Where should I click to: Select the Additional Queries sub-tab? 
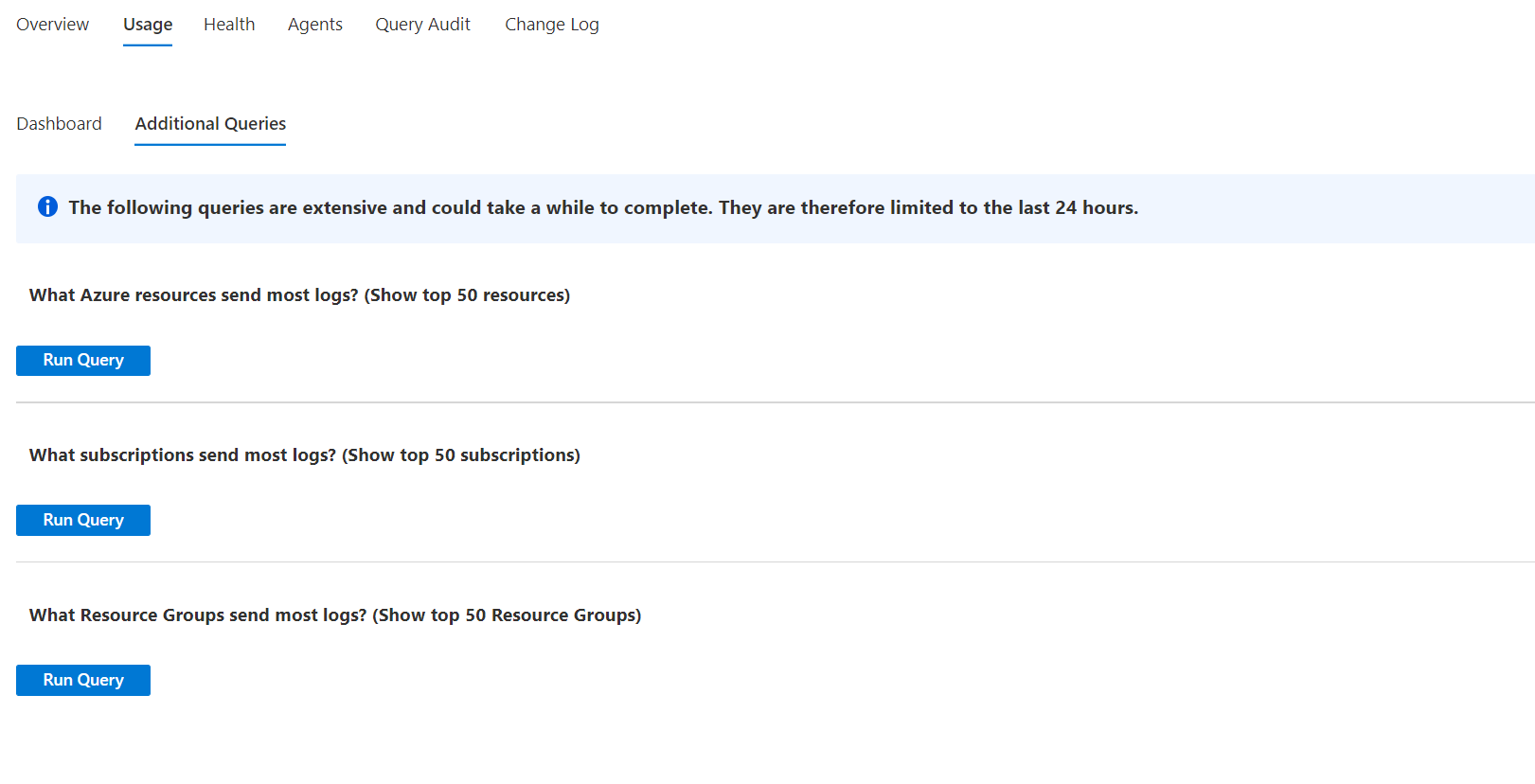(x=210, y=124)
